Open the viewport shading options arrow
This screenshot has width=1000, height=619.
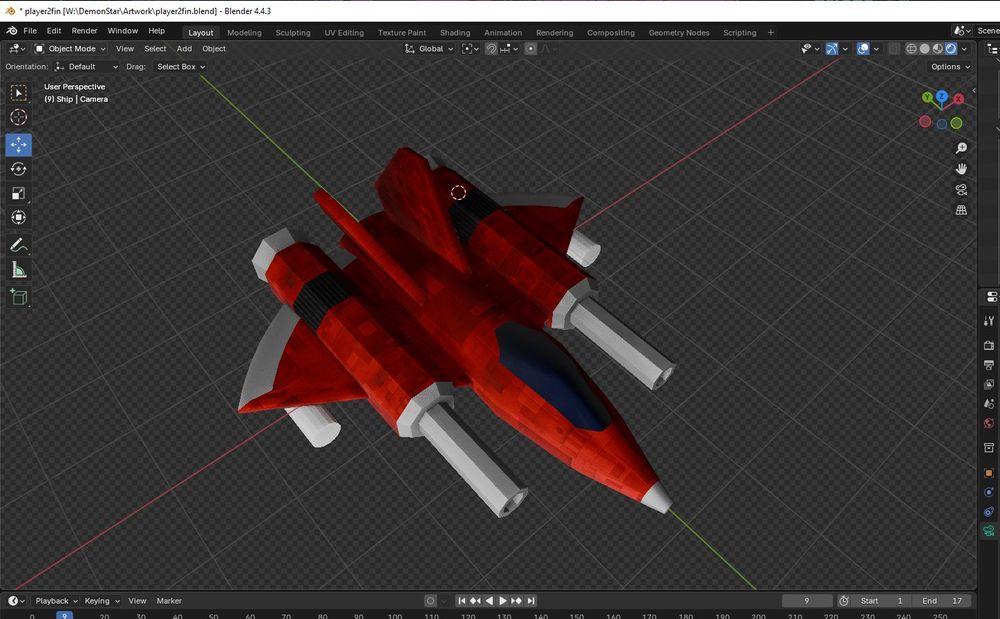[x=964, y=48]
